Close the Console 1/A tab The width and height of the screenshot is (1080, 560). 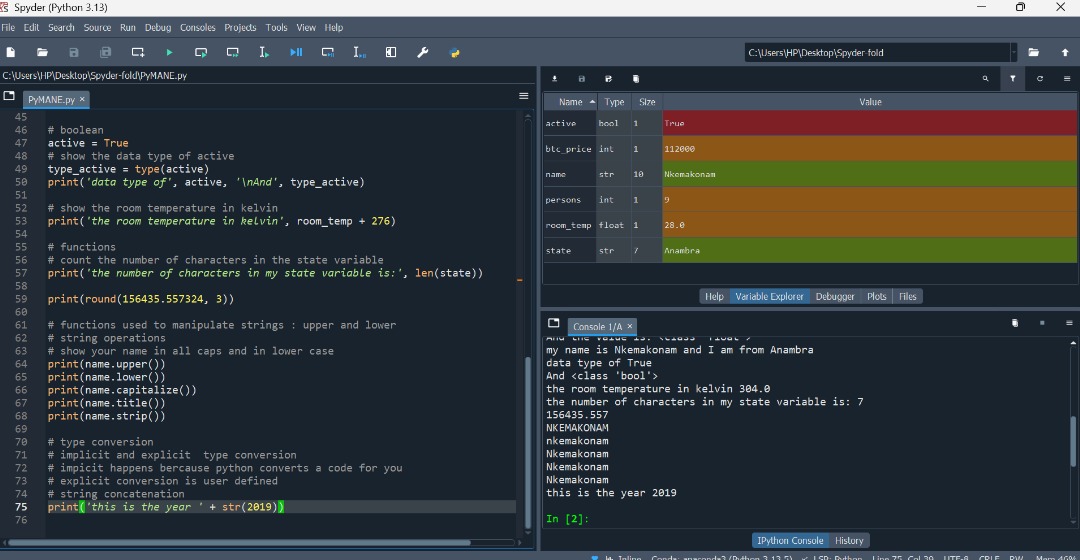tap(630, 326)
